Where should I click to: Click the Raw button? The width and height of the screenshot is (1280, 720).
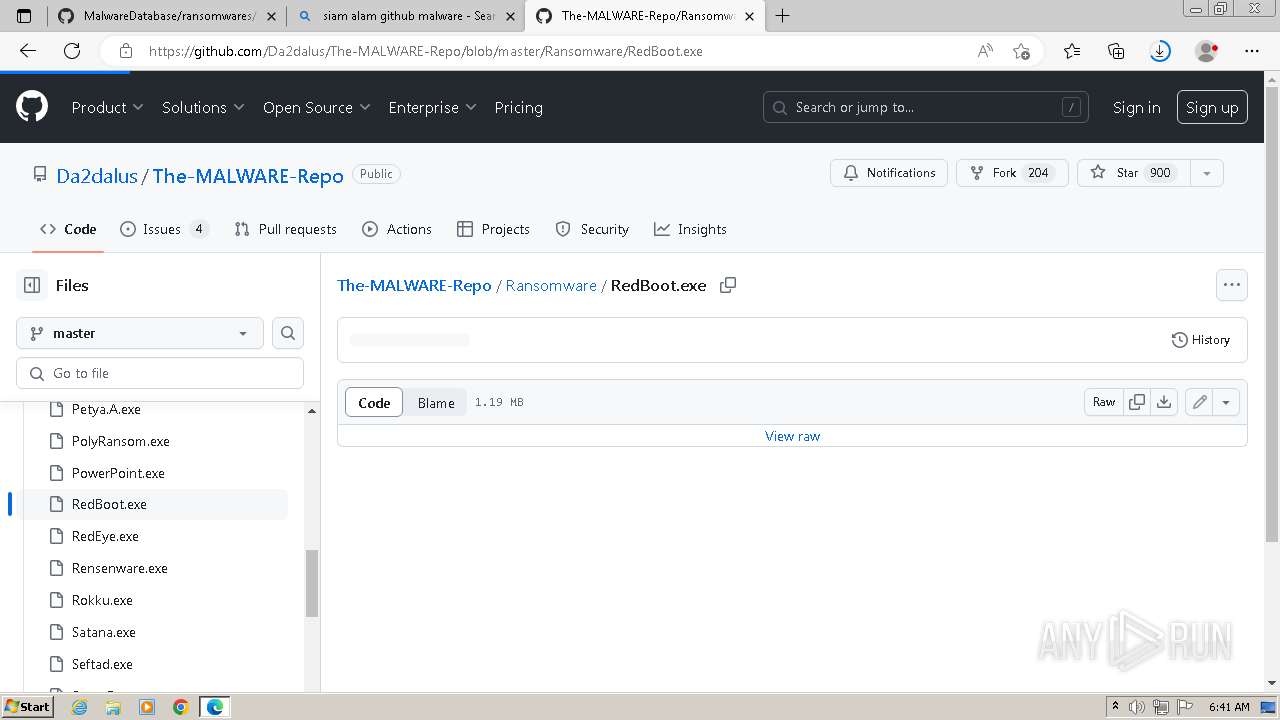[1104, 402]
